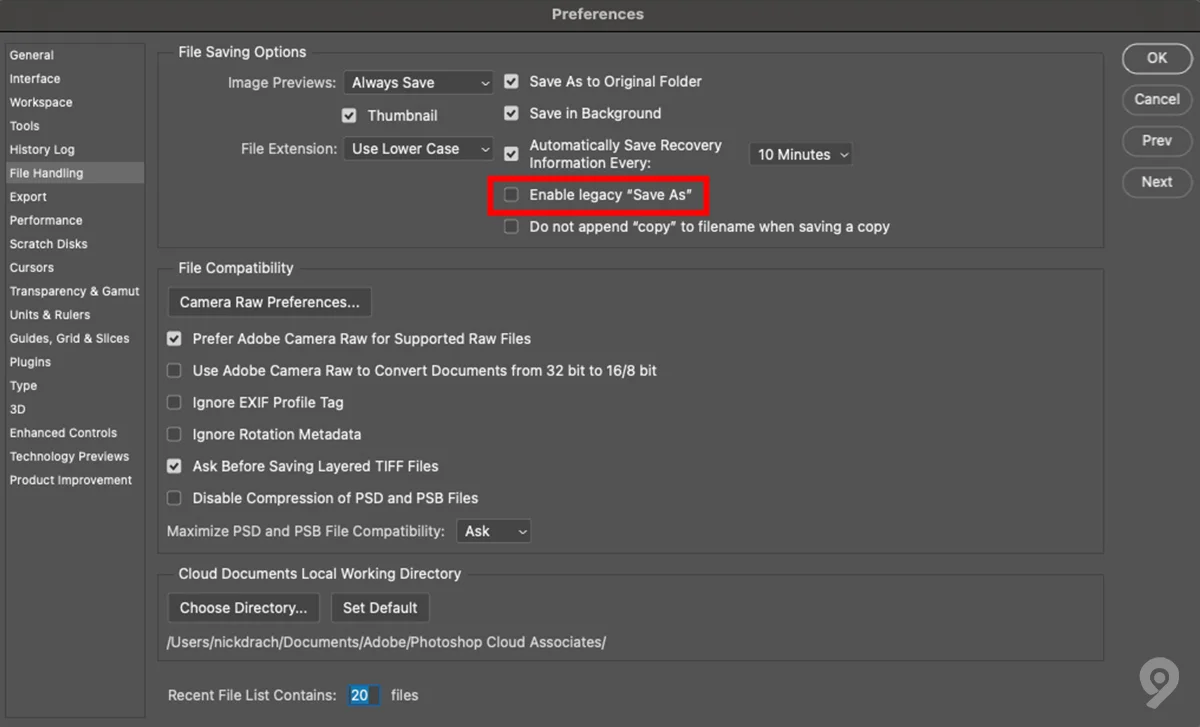Image resolution: width=1200 pixels, height=727 pixels.
Task: Click the OK button
Action: [x=1156, y=58]
